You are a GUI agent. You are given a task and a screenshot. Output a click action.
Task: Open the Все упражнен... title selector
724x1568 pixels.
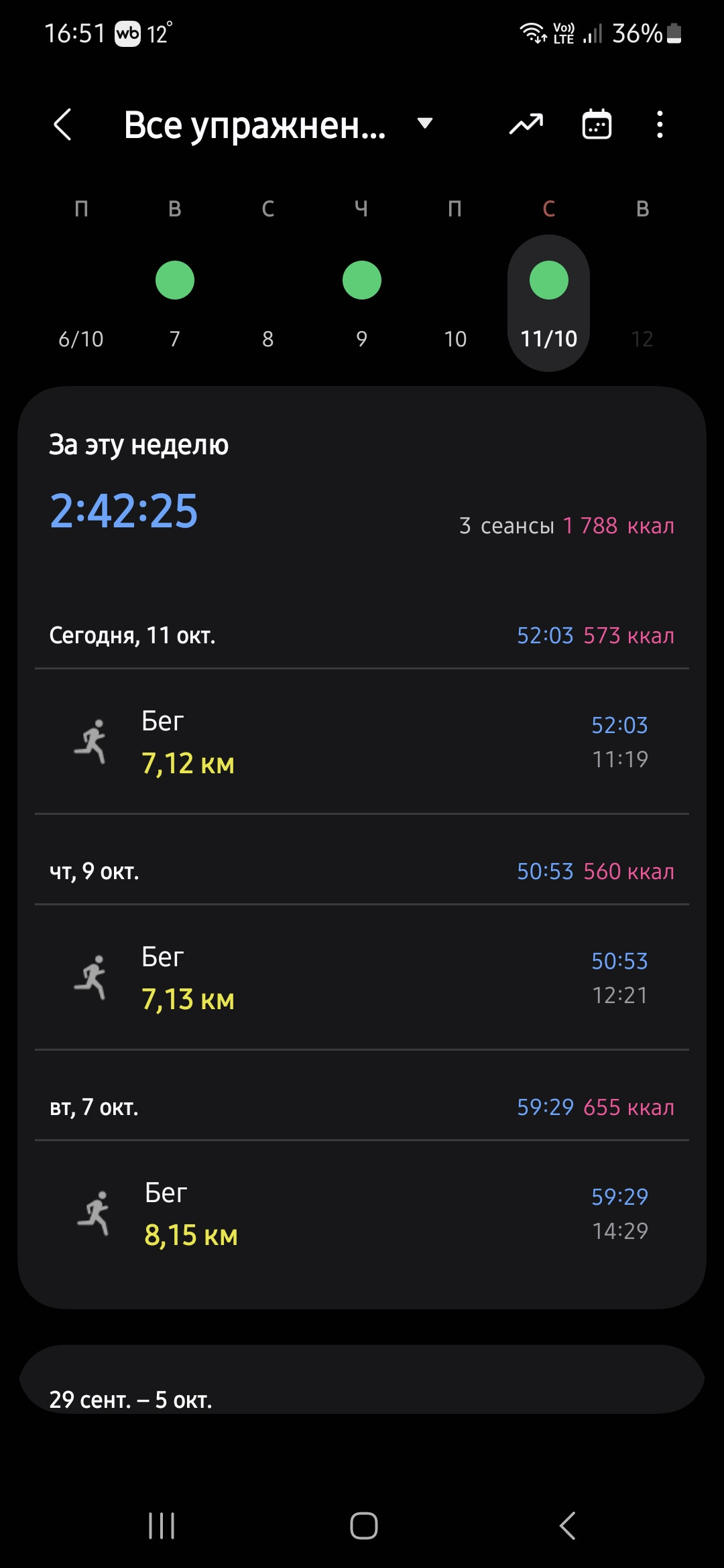tap(255, 125)
